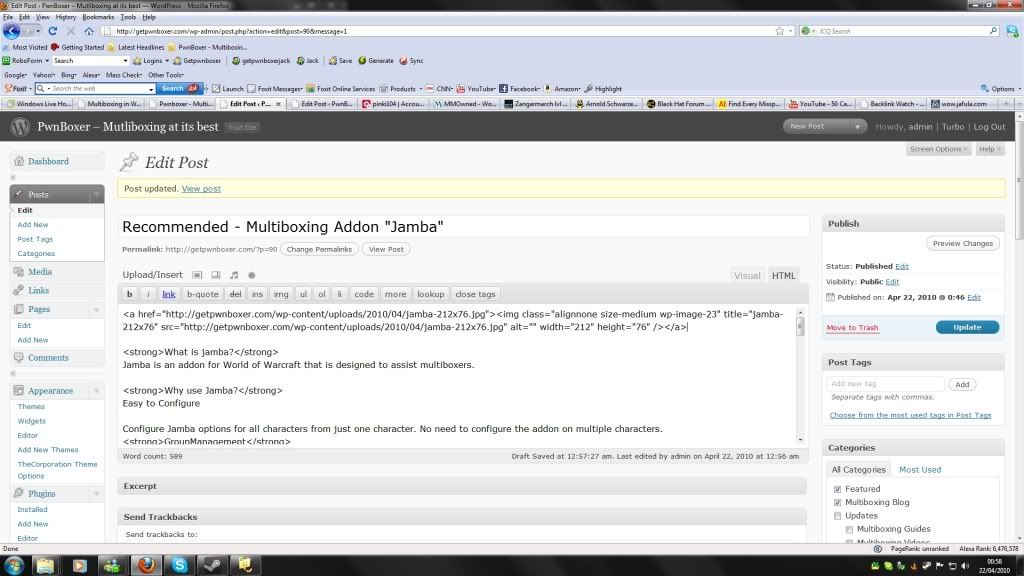The image size is (1024, 576).
Task: Switch categories to Most Used tab
Action: (x=920, y=470)
